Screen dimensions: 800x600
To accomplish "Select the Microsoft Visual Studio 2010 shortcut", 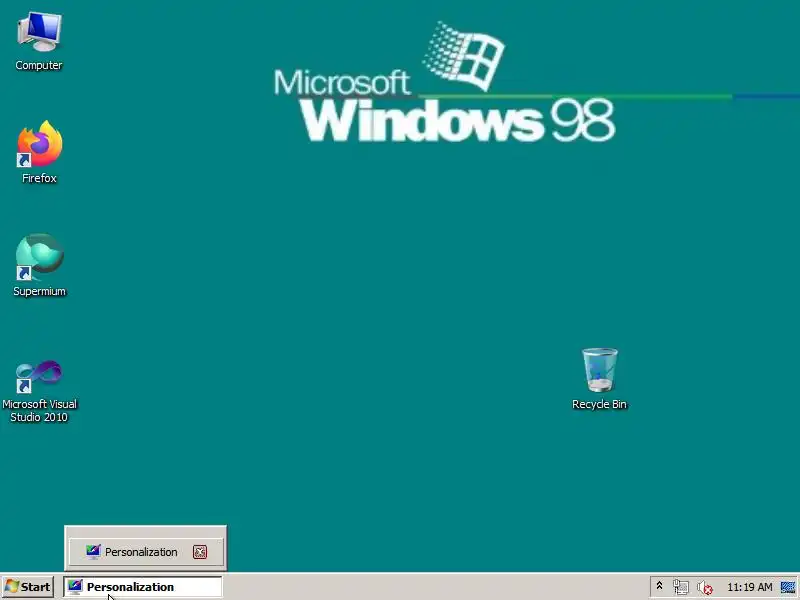I will point(39,391).
